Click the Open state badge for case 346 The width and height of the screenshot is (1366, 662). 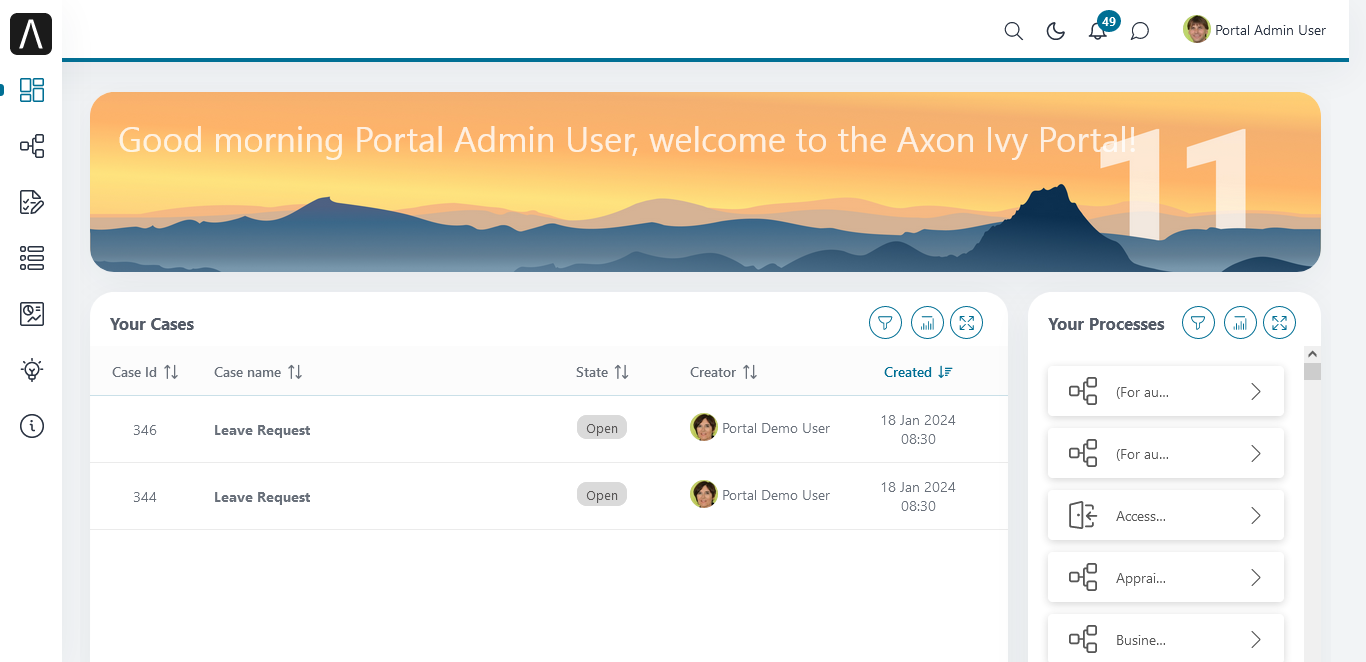(x=602, y=428)
